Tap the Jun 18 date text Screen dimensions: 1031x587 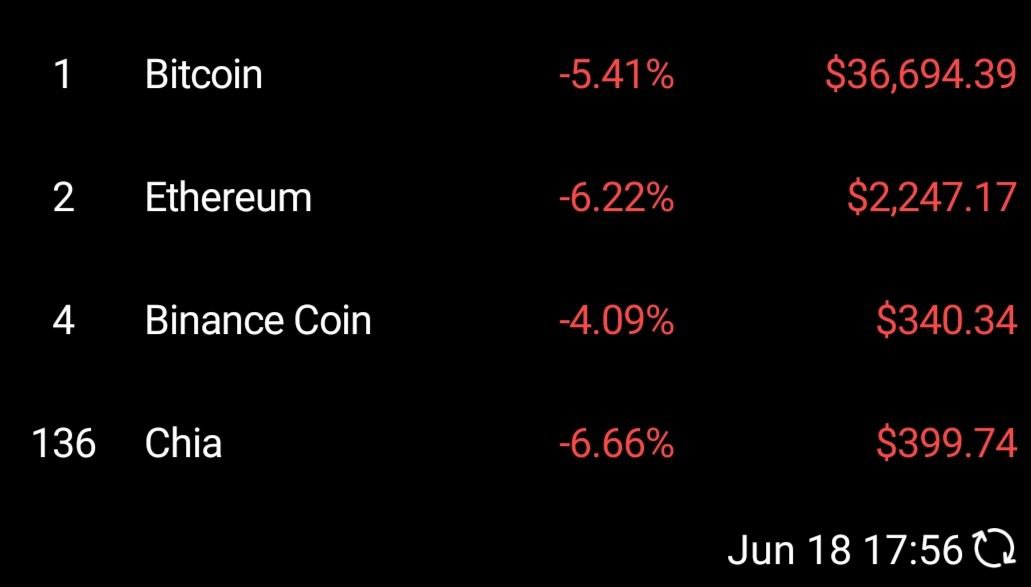click(790, 549)
